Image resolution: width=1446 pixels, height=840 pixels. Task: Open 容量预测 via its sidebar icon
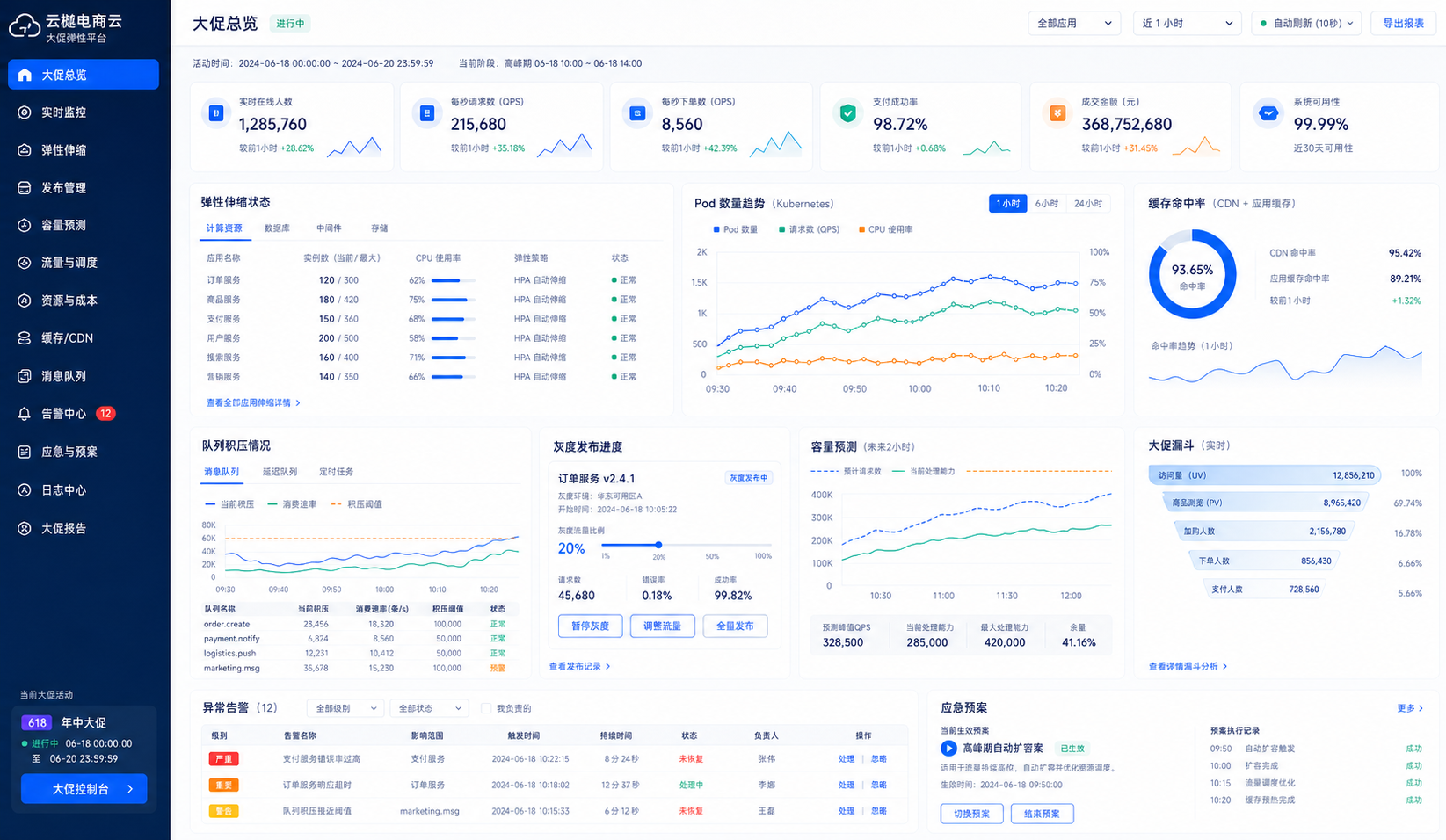point(25,225)
